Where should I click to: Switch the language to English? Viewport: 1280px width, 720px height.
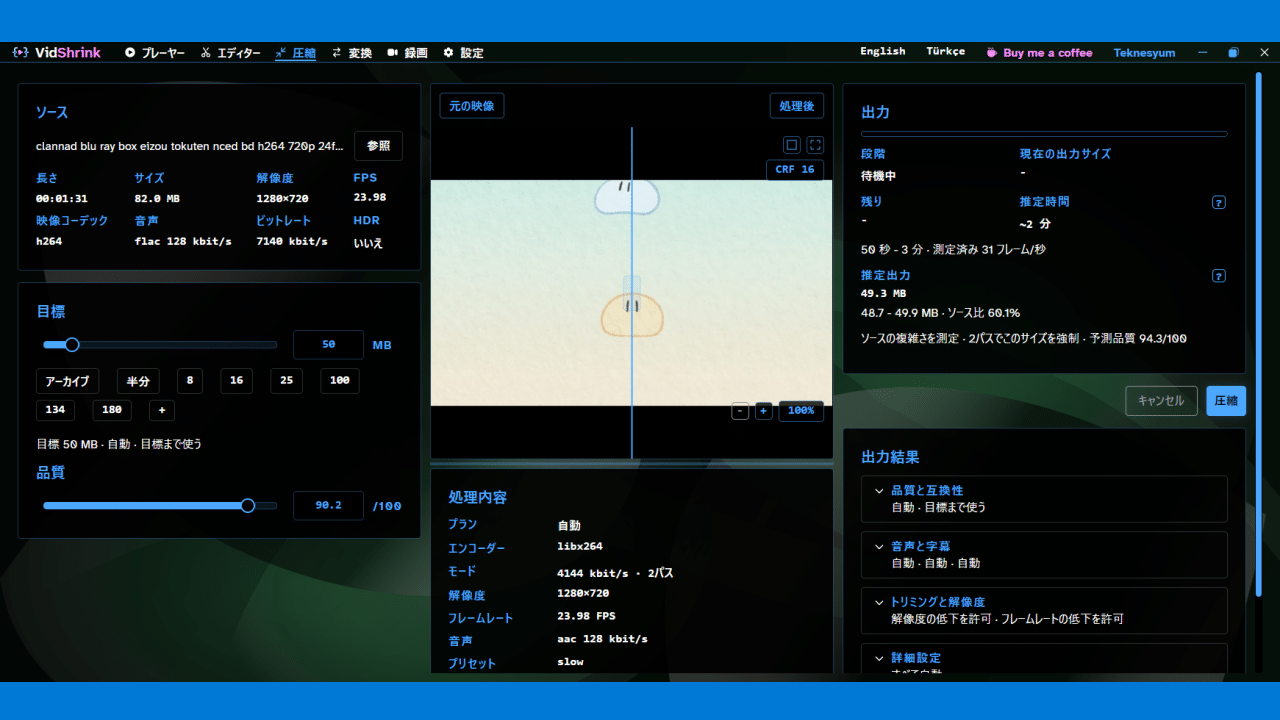pyautogui.click(x=883, y=52)
